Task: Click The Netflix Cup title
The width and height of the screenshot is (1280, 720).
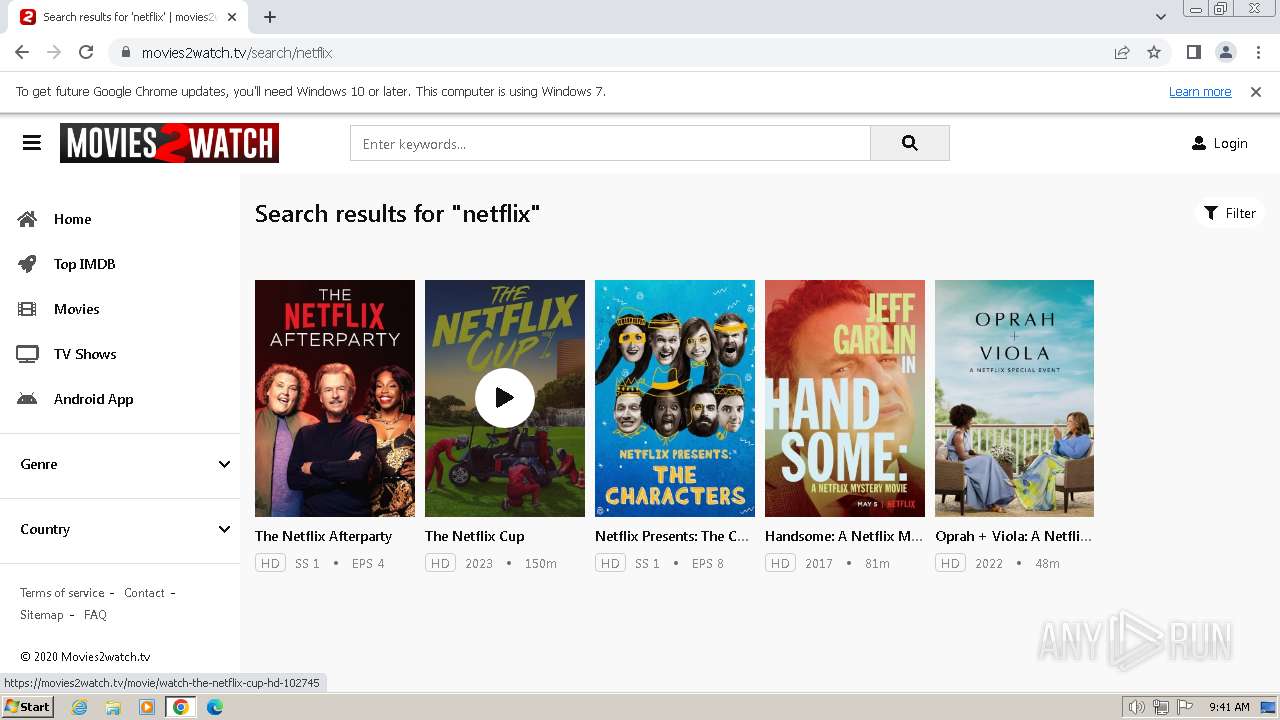Action: 474,536
